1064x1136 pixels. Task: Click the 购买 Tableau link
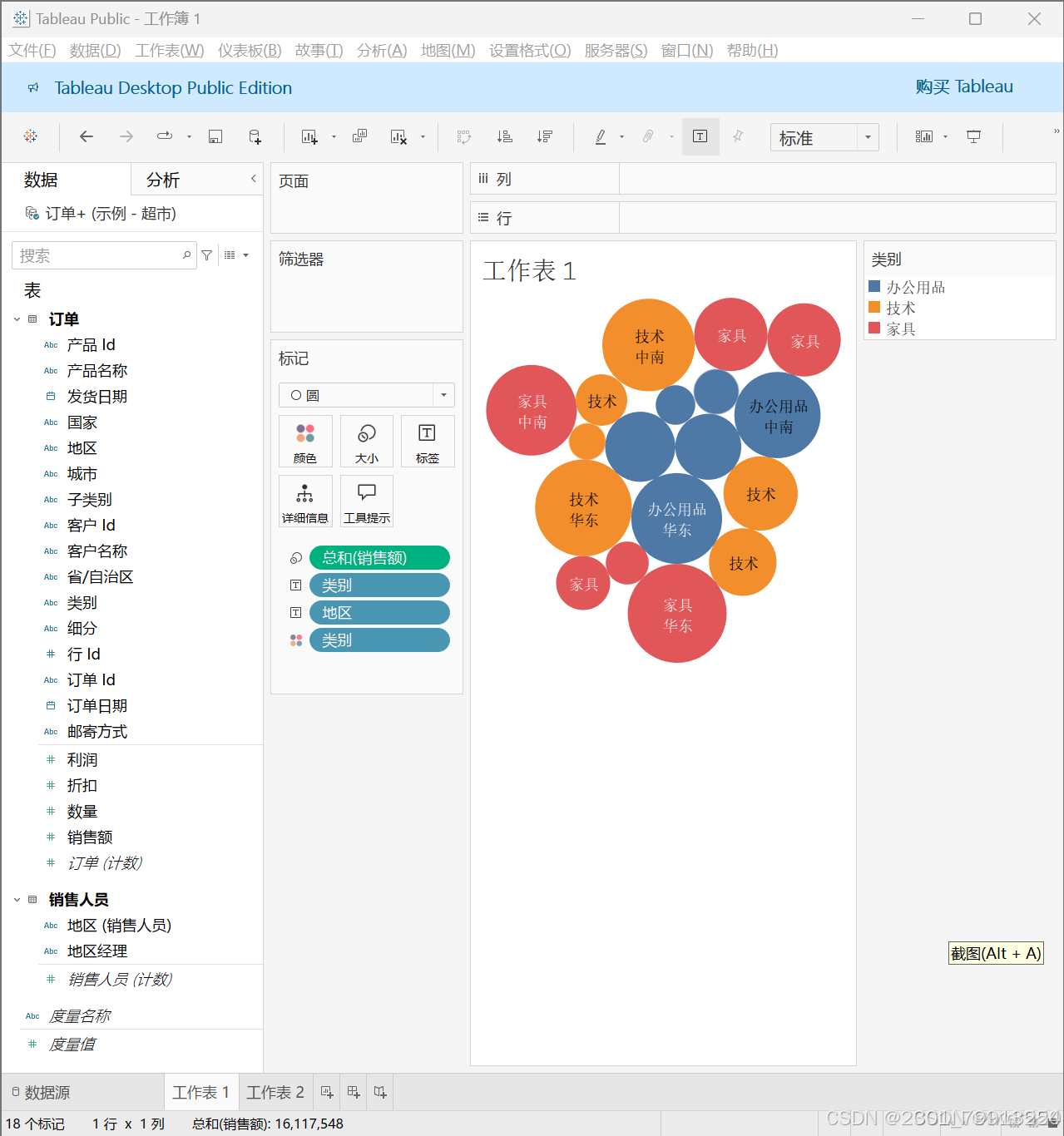[963, 86]
